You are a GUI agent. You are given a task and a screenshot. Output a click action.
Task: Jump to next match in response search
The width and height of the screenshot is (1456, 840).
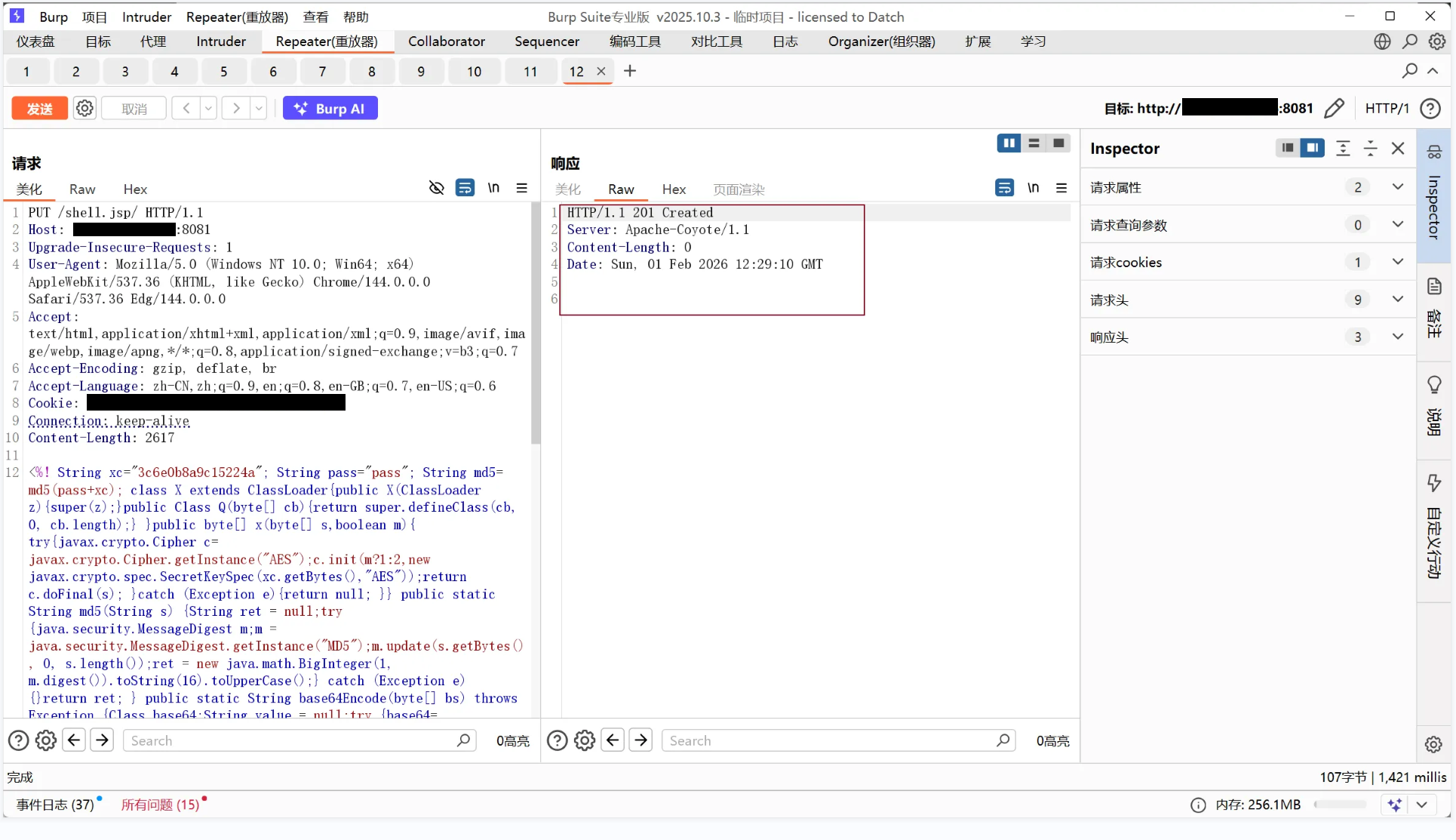pyautogui.click(x=640, y=740)
